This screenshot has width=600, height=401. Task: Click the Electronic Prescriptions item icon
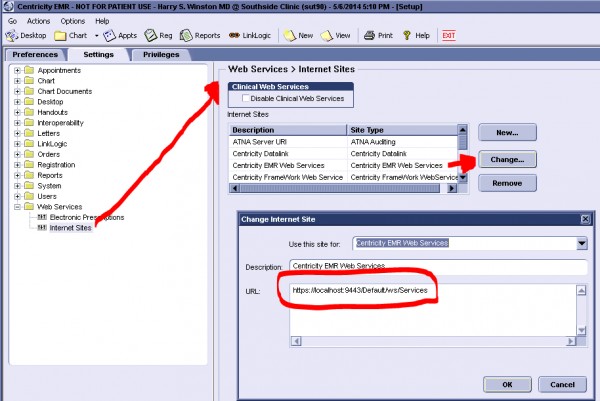42,217
